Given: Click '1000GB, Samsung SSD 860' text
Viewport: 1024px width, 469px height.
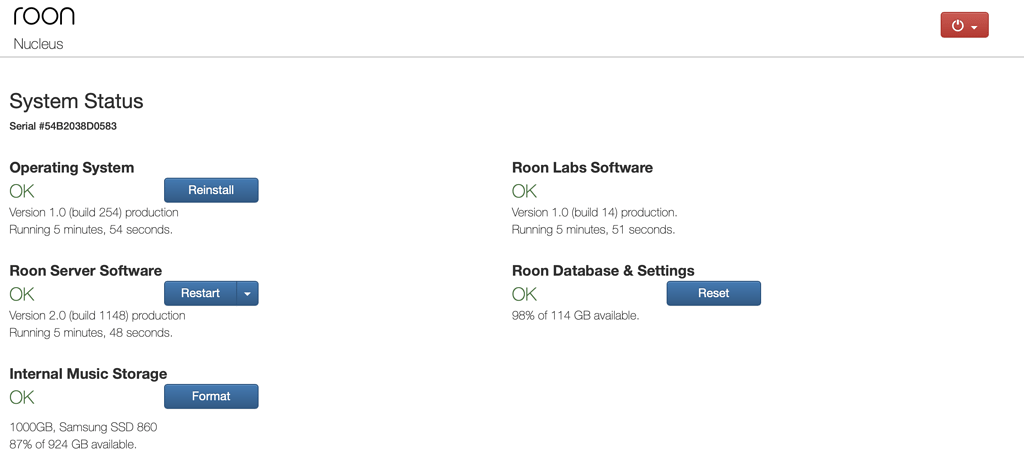Looking at the screenshot, I should [83, 427].
